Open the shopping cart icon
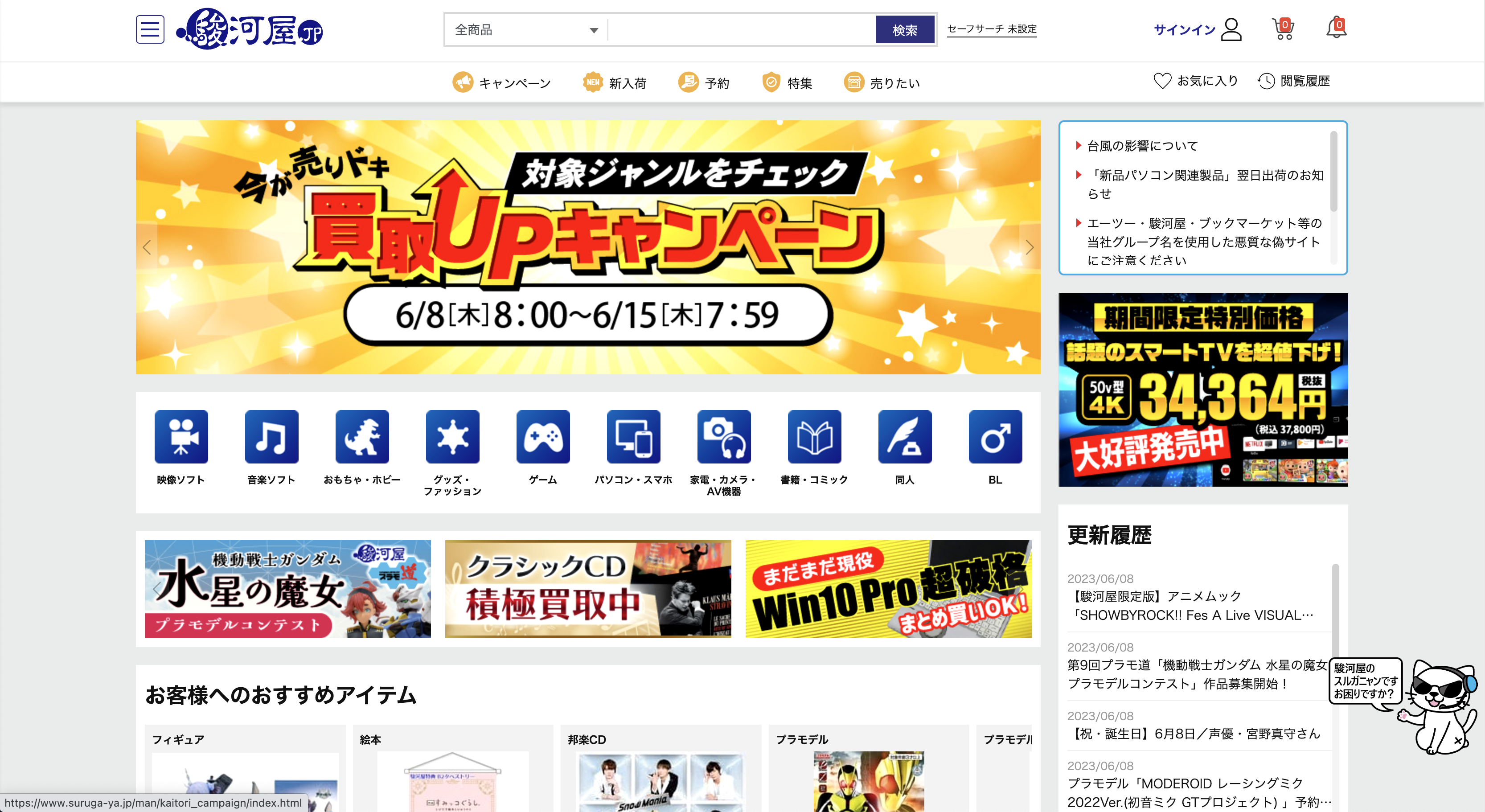The height and width of the screenshot is (812, 1485). tap(1283, 29)
